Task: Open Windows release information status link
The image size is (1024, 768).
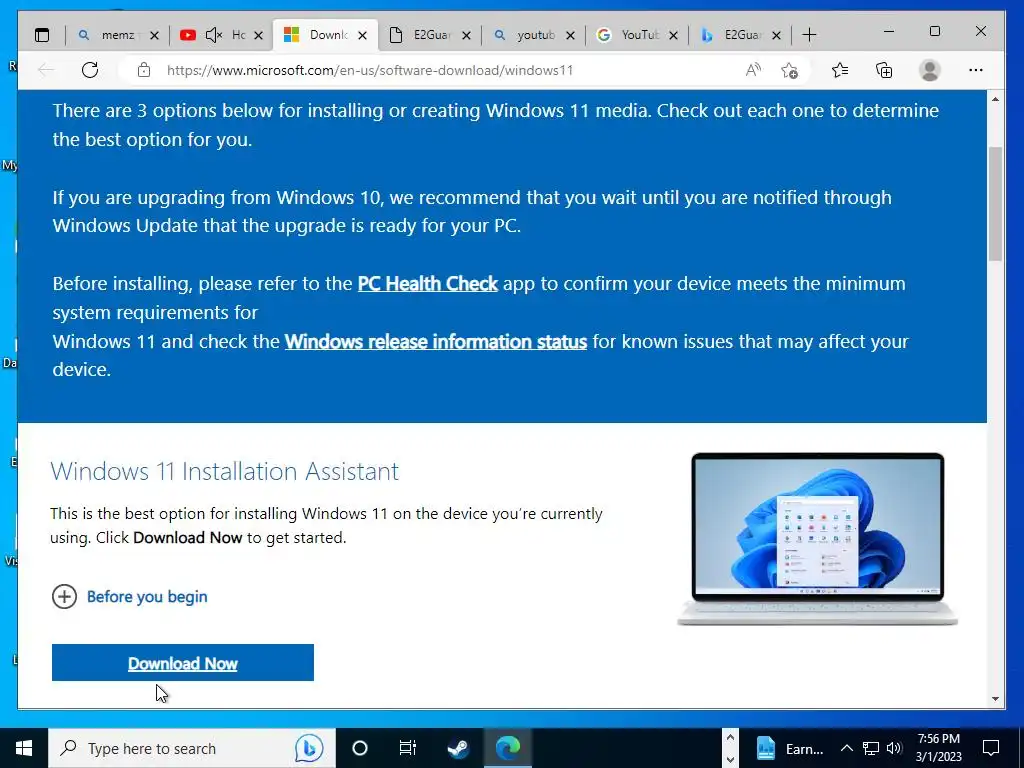Action: (x=436, y=341)
